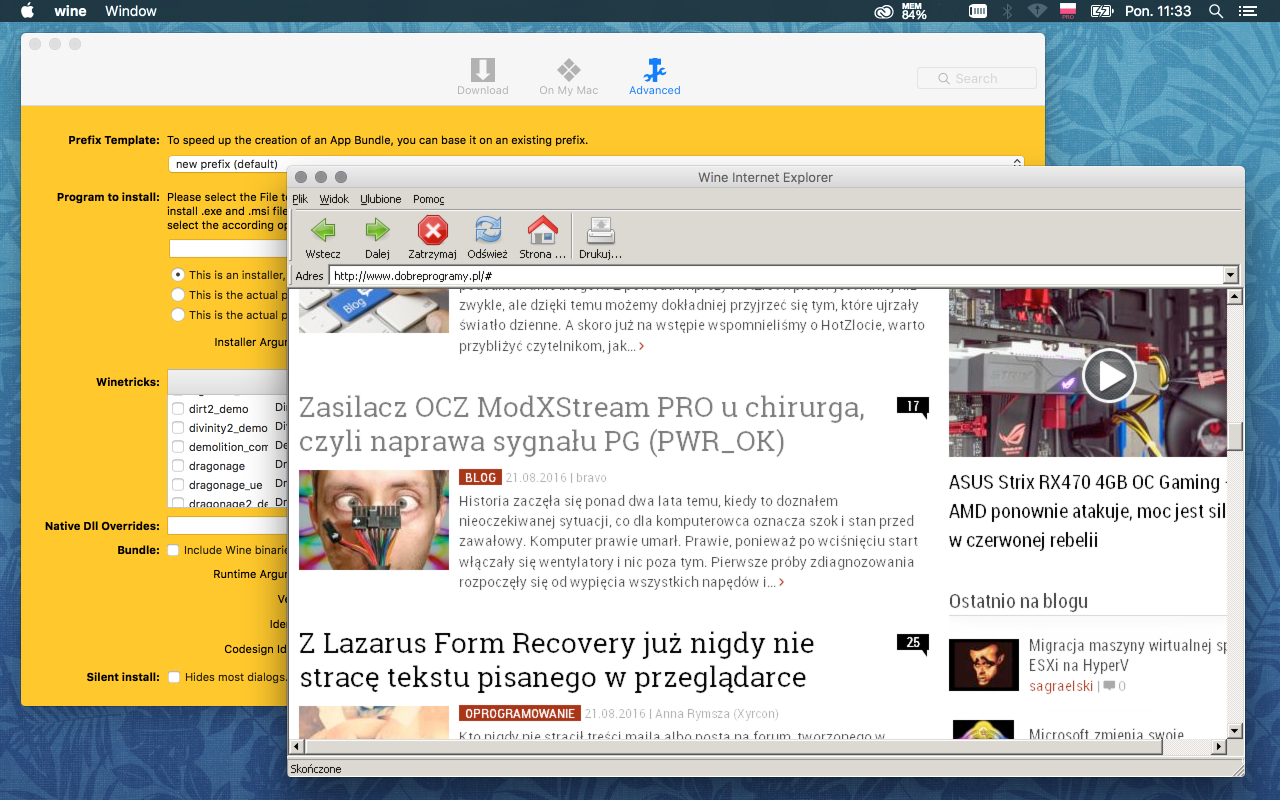The image size is (1280, 800).
Task: Click the Native Dll Overrides field
Action: pyautogui.click(x=227, y=526)
